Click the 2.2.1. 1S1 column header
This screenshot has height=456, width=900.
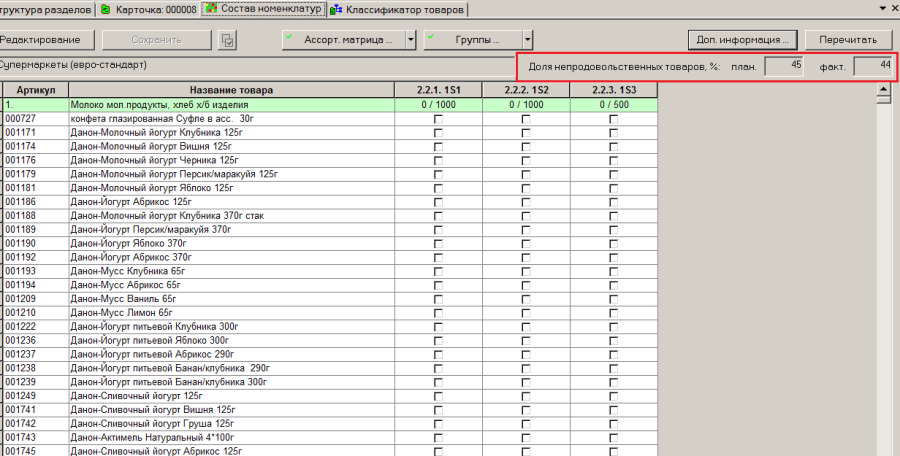[x=439, y=90]
